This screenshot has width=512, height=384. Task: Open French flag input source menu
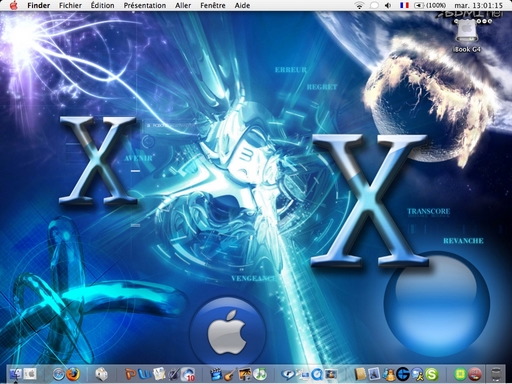tap(404, 5)
